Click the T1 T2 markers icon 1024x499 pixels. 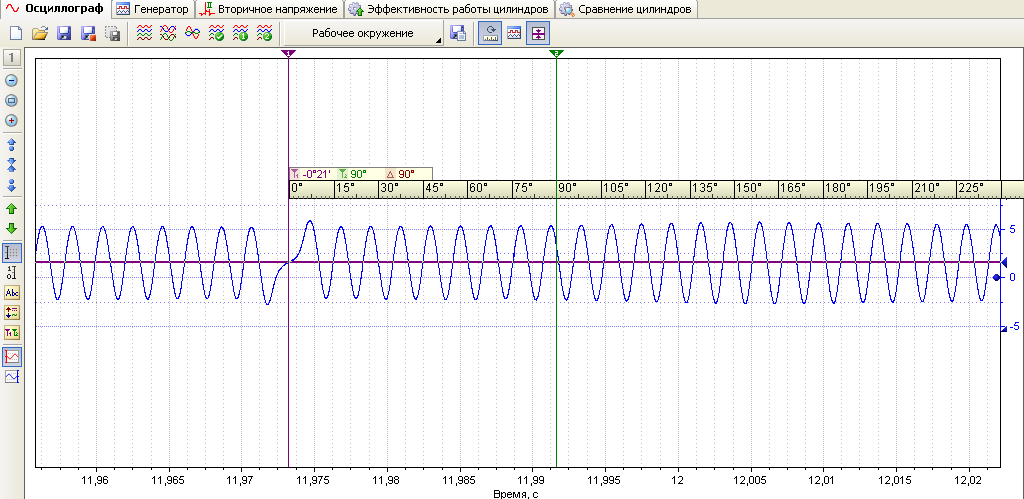[12, 333]
